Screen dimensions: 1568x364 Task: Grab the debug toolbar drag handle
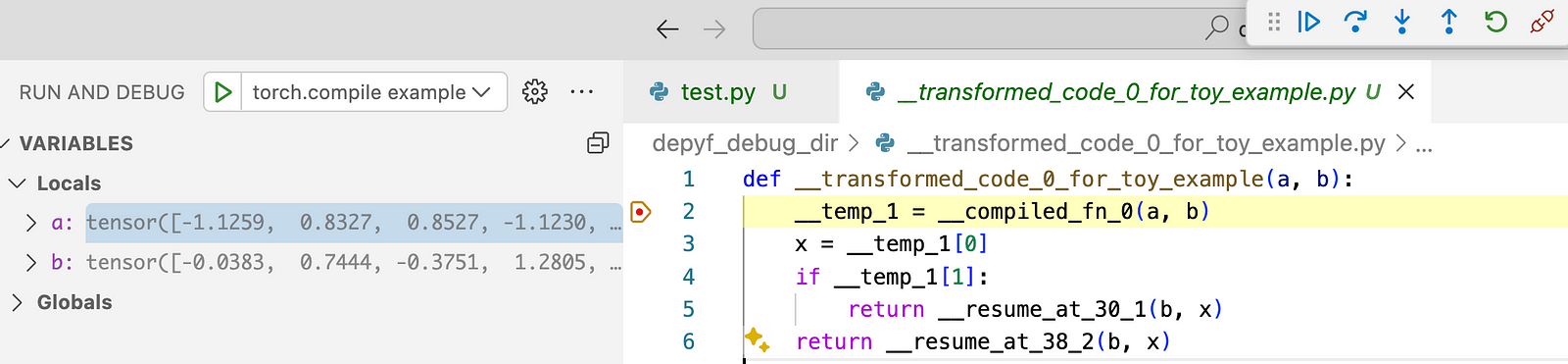[1274, 22]
